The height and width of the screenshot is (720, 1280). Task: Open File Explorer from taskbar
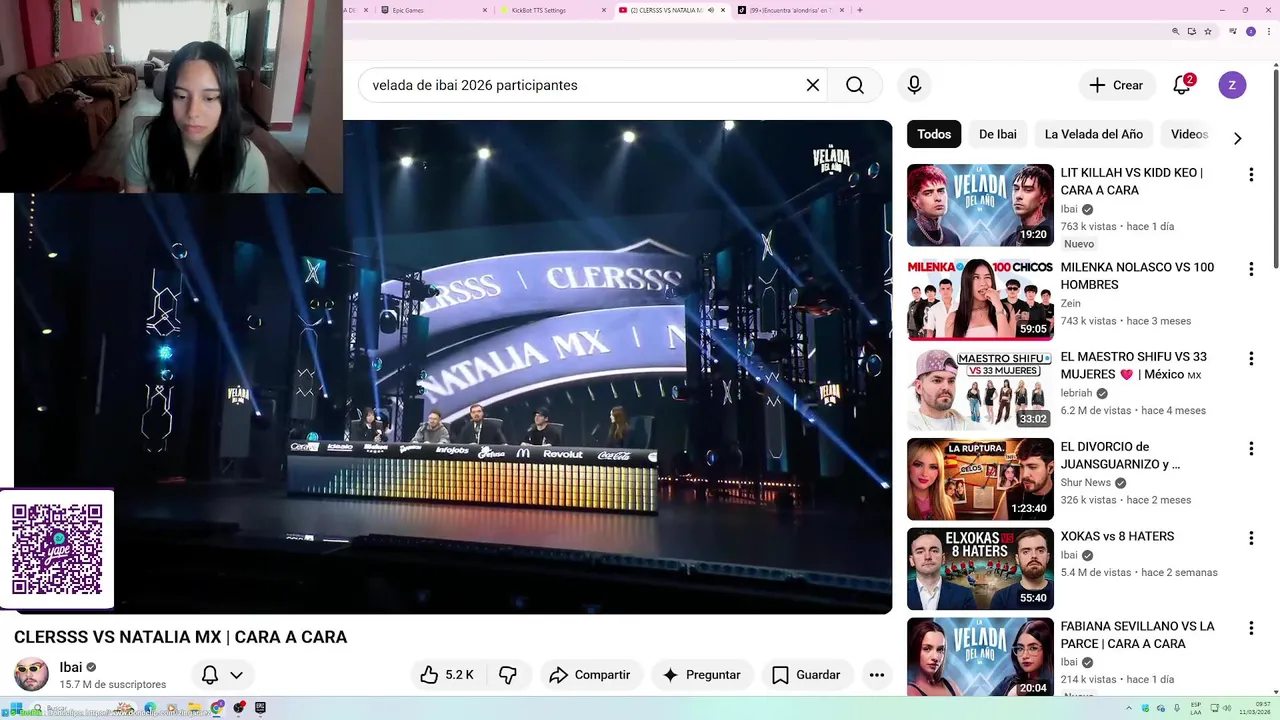pos(194,708)
